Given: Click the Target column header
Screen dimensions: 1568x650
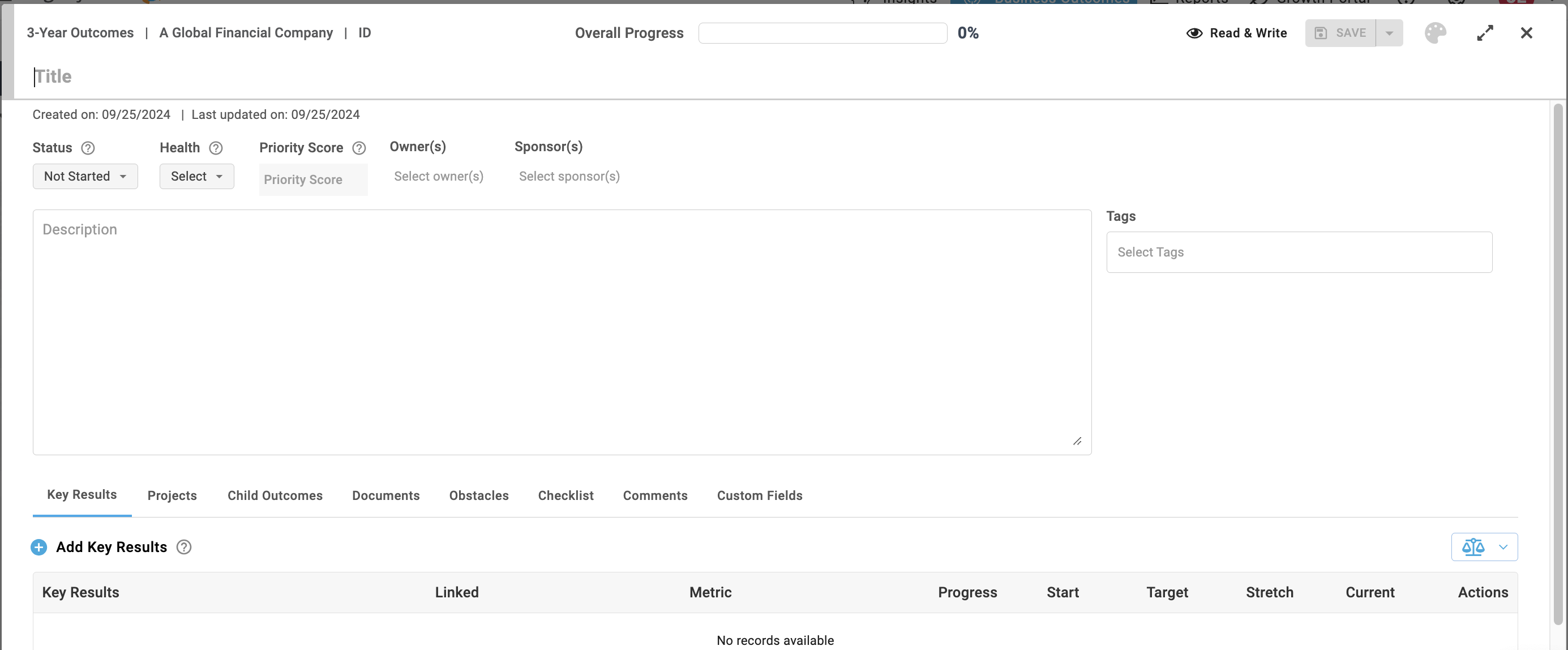Looking at the screenshot, I should [x=1167, y=592].
